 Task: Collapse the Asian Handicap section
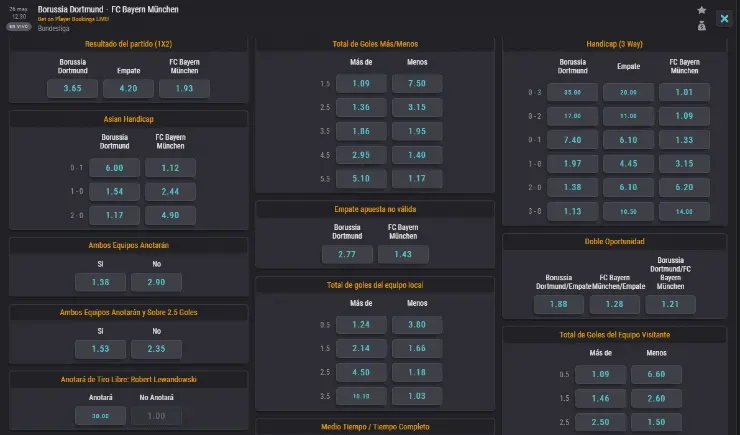(129, 119)
